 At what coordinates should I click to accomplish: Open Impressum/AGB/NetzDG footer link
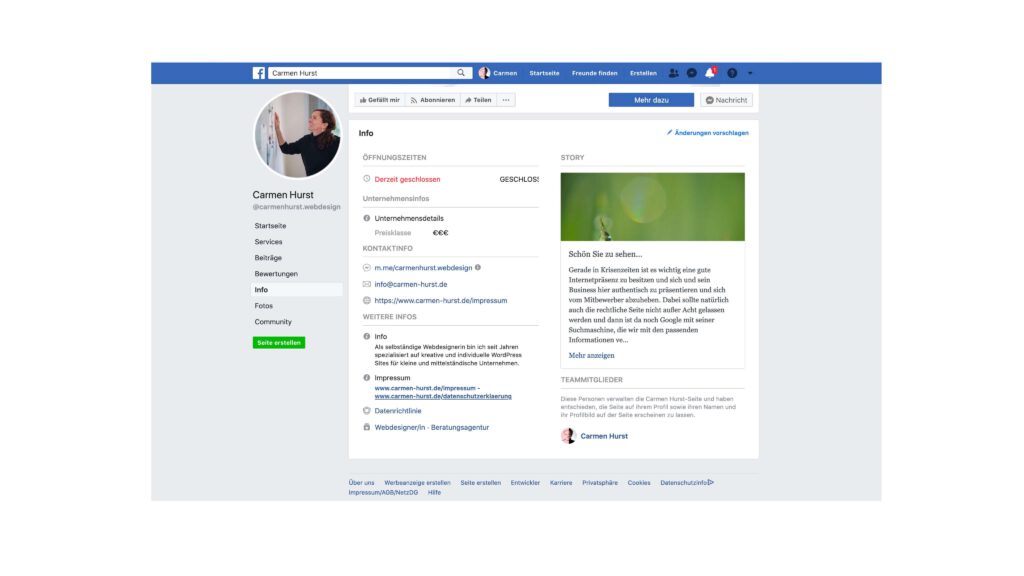click(x=383, y=492)
